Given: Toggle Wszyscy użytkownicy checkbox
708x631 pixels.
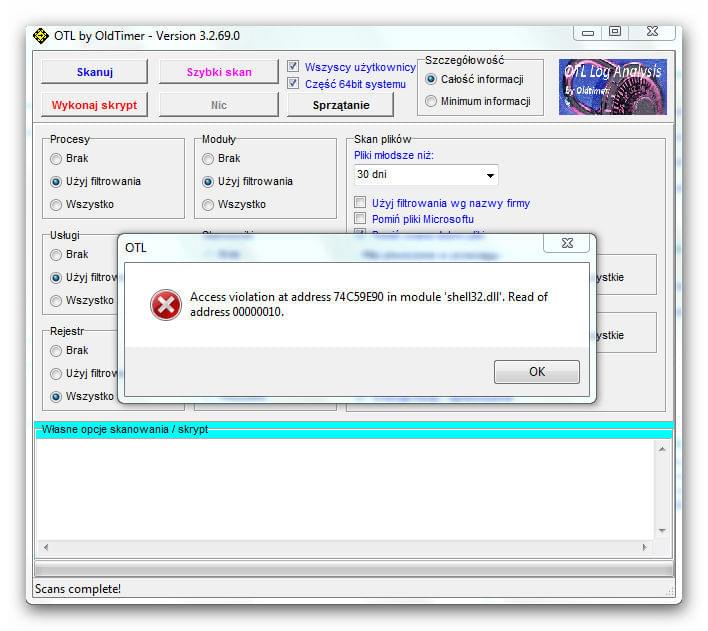Looking at the screenshot, I should [293, 67].
